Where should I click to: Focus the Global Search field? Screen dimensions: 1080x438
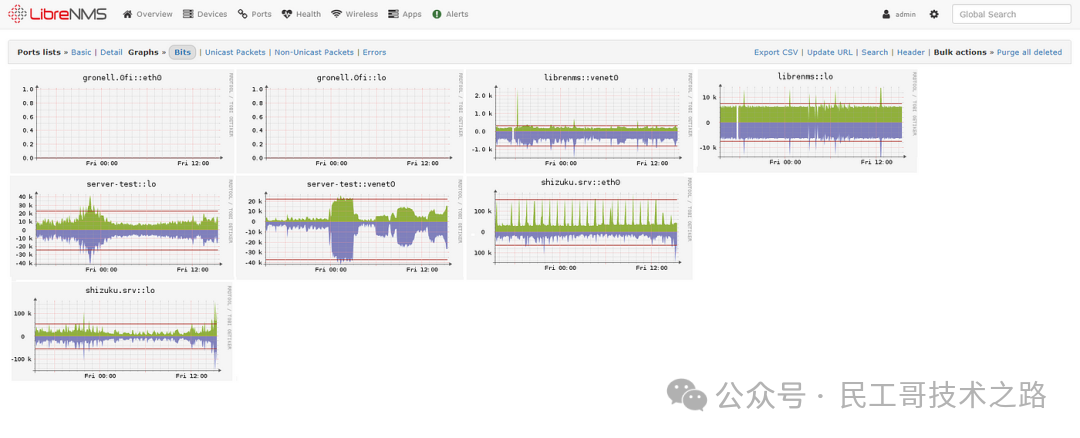[1012, 14]
